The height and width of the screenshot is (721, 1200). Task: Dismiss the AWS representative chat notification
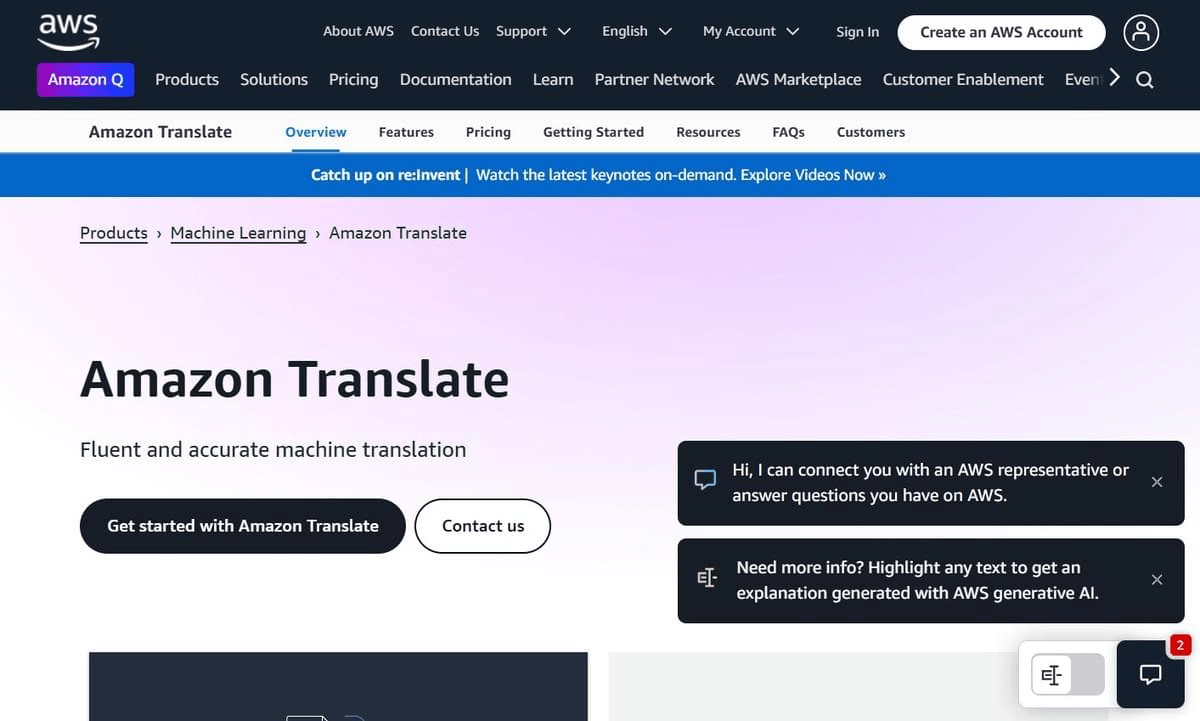click(x=1157, y=482)
